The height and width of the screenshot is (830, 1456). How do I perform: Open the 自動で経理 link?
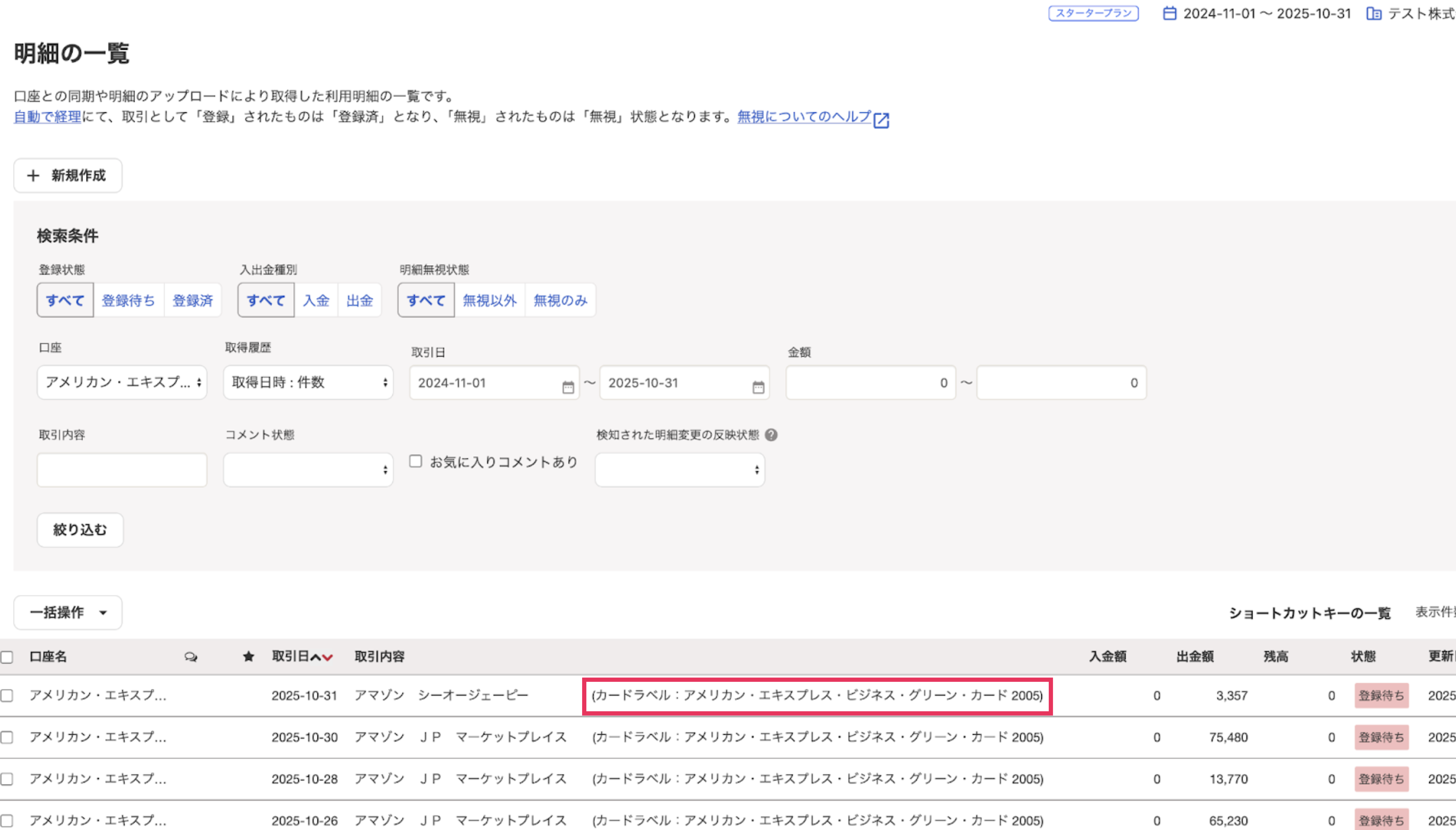(x=48, y=117)
